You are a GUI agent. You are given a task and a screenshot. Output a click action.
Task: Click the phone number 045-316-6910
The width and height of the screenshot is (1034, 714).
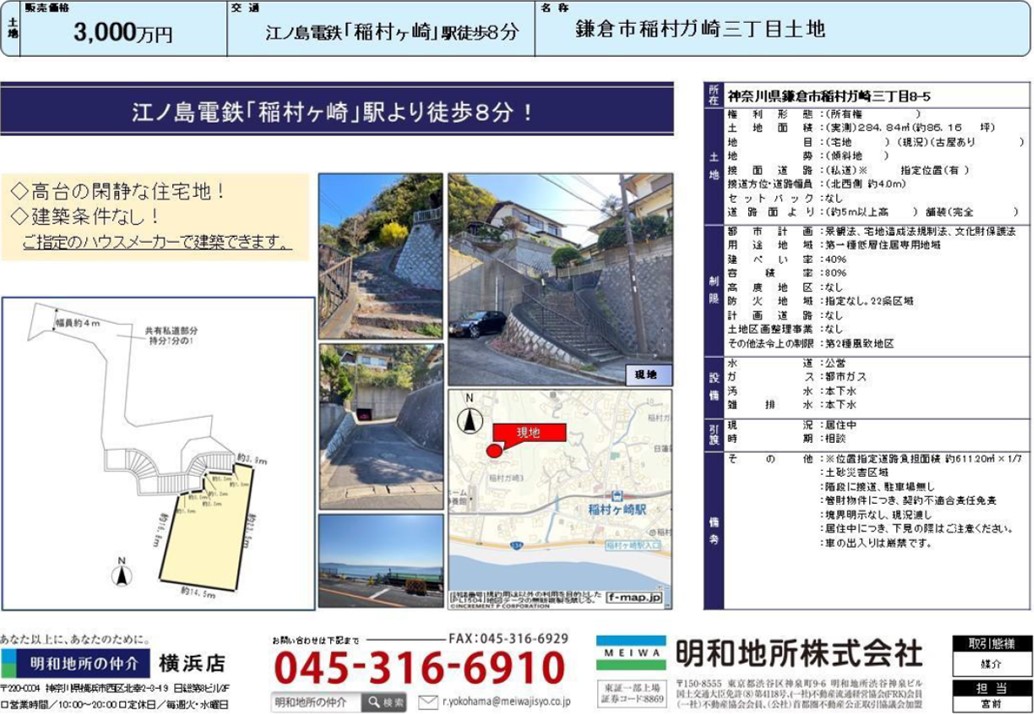pyautogui.click(x=420, y=667)
